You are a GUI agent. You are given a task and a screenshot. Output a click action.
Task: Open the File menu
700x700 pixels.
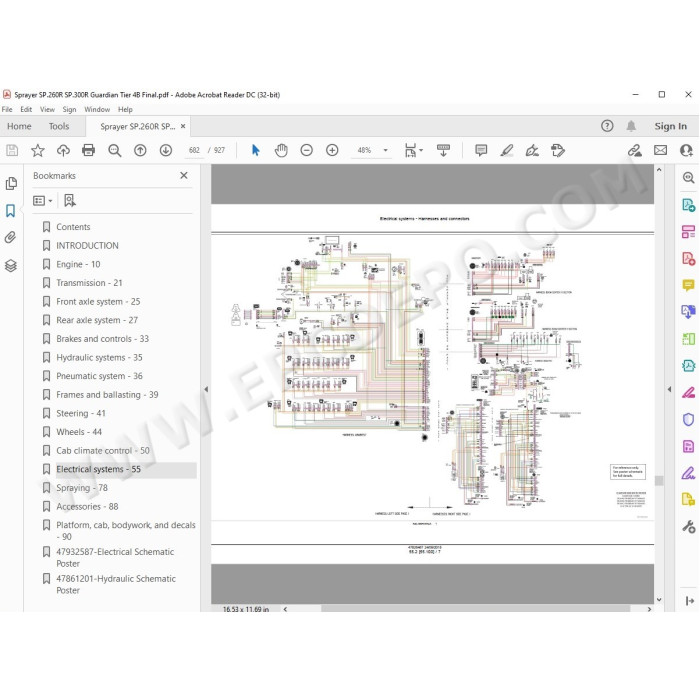point(7,109)
